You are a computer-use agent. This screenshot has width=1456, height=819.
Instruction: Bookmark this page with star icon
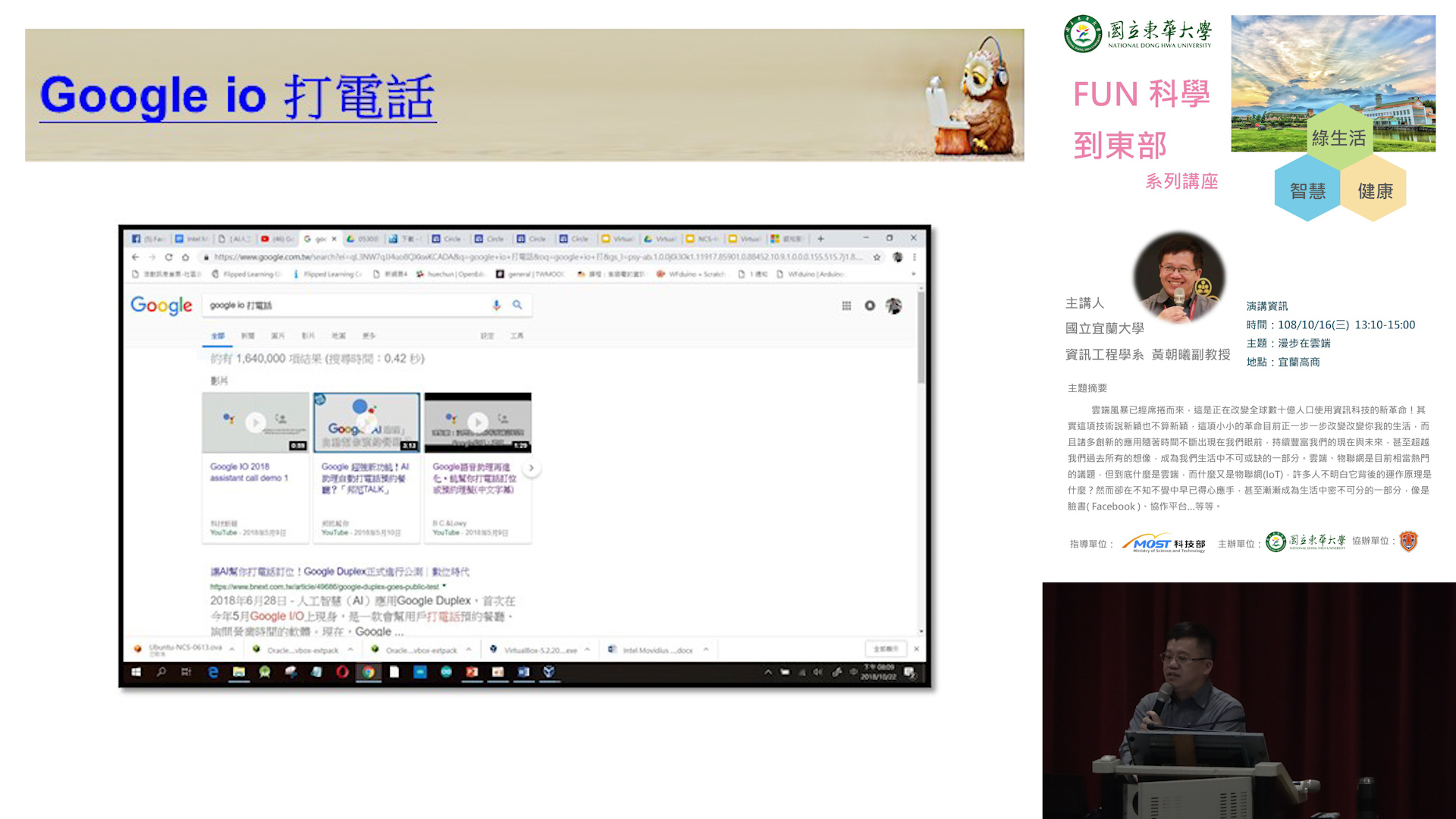point(877,257)
